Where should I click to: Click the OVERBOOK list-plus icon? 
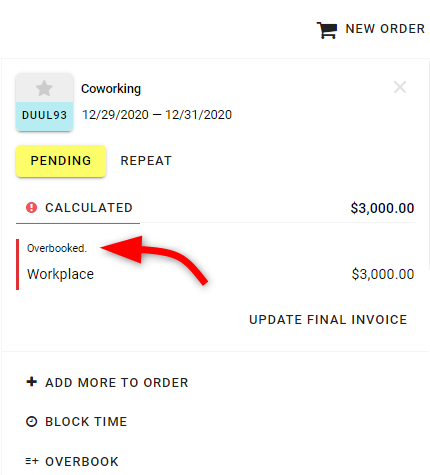[x=32, y=461]
